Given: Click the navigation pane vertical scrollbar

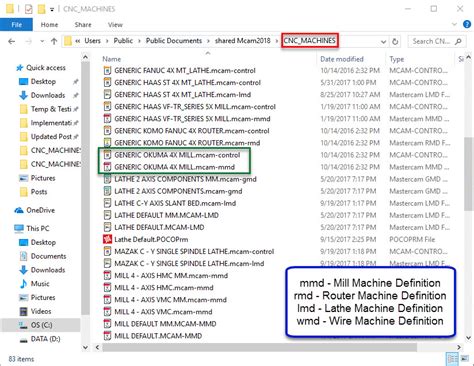Looking at the screenshot, I should click(x=85, y=187).
